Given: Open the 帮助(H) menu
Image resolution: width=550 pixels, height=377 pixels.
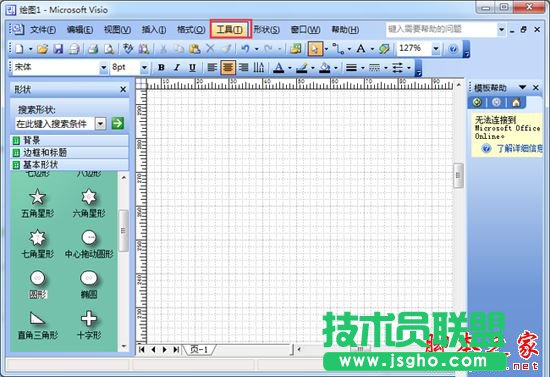Looking at the screenshot, I should (x=346, y=30).
